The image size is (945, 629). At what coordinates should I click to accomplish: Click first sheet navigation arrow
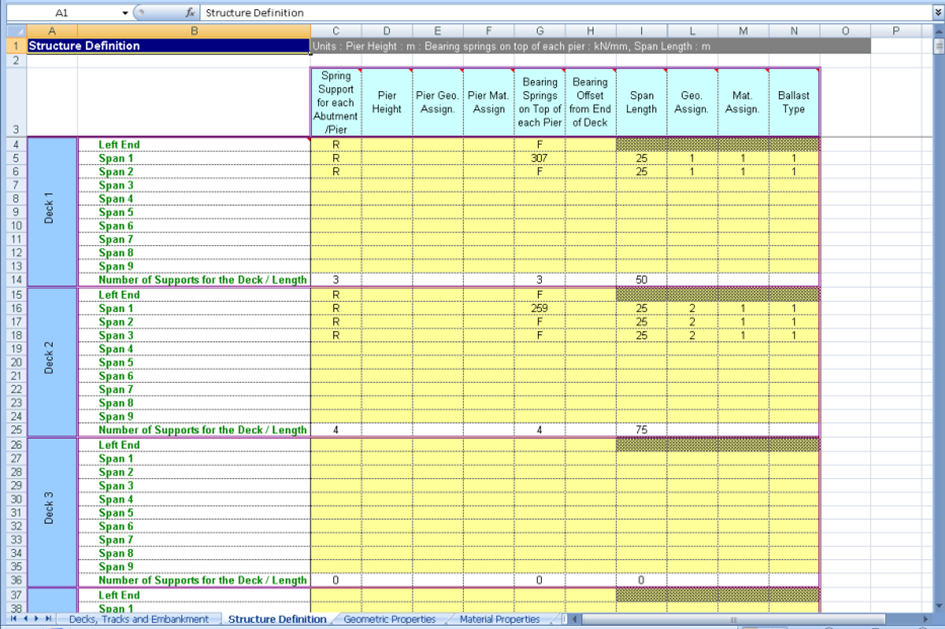click(12, 620)
